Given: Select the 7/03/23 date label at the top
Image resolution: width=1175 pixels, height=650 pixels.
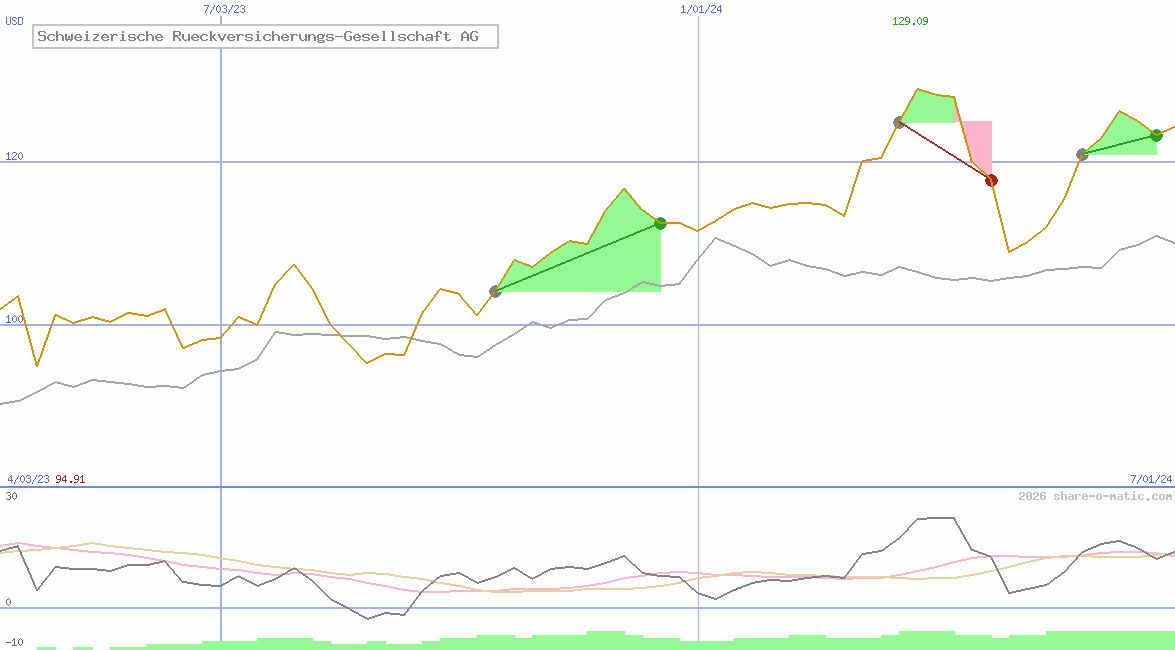Looking at the screenshot, I should click(x=223, y=9).
